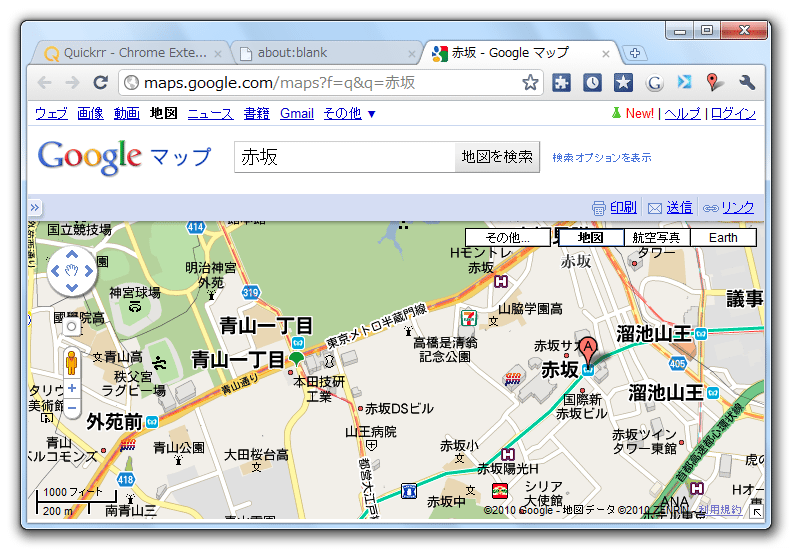Viewport: 796px width, 552px height.
Task: Zoom in with the map plus button
Action: [71, 387]
